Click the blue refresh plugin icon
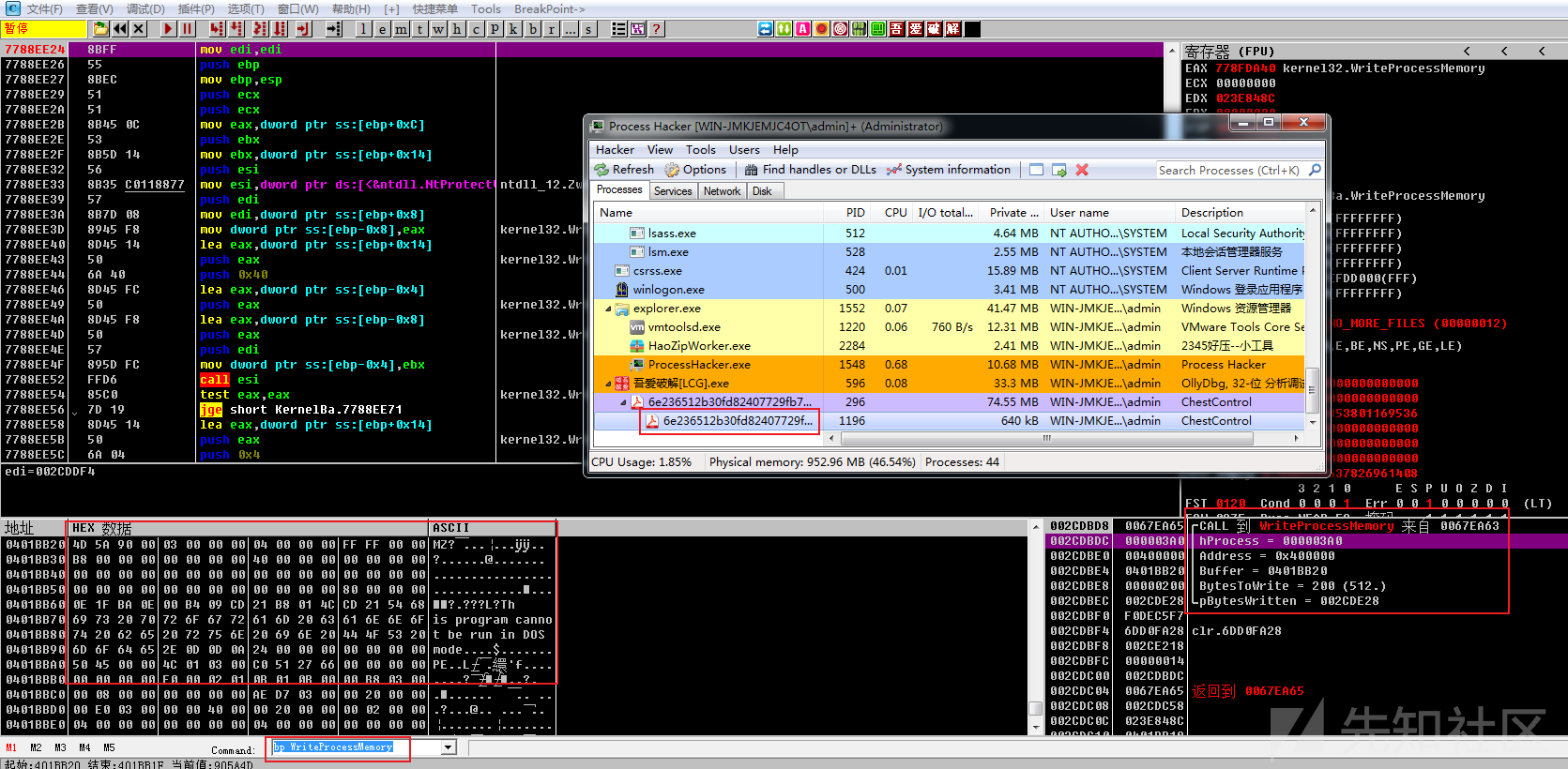The width and height of the screenshot is (1568, 769). 766,29
